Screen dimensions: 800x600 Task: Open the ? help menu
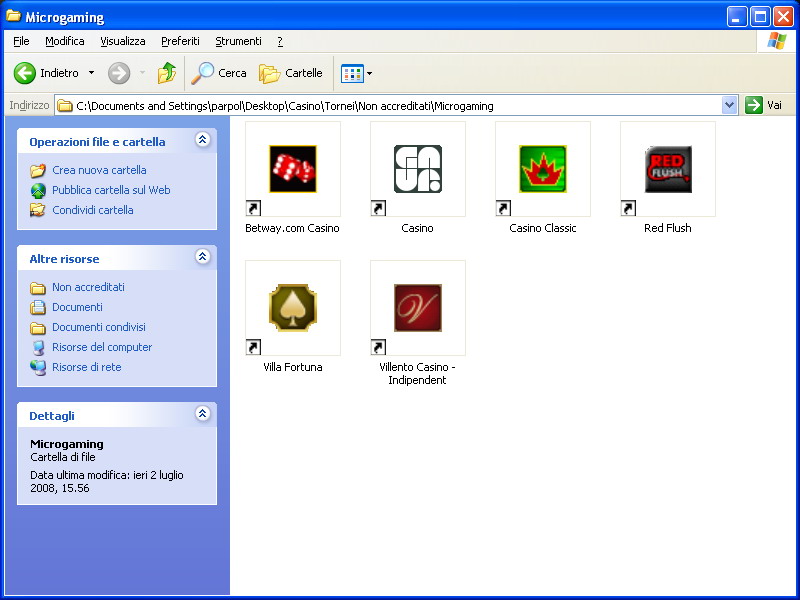[280, 41]
